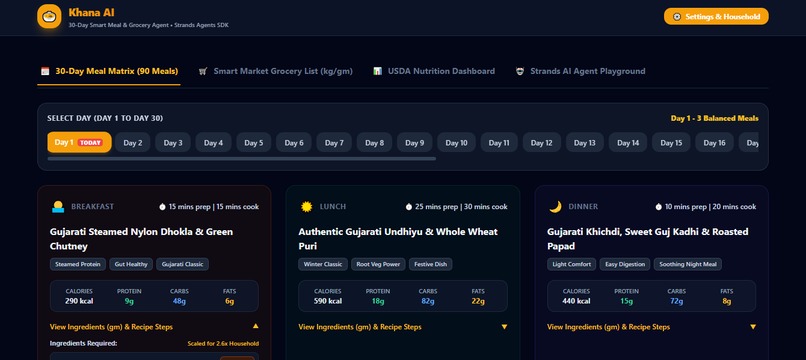Click the sun icon on Lunch card
Screen dimensions: 806x360
(306, 207)
